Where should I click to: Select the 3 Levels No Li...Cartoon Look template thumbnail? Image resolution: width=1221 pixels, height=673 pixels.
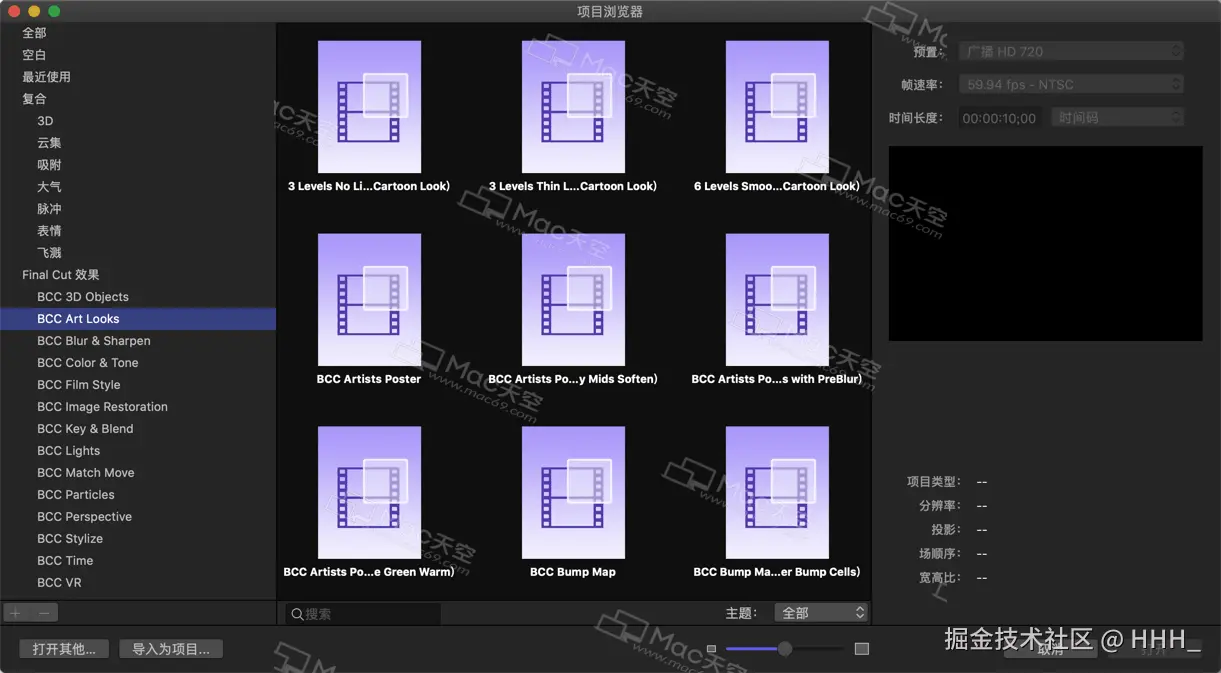click(x=369, y=107)
